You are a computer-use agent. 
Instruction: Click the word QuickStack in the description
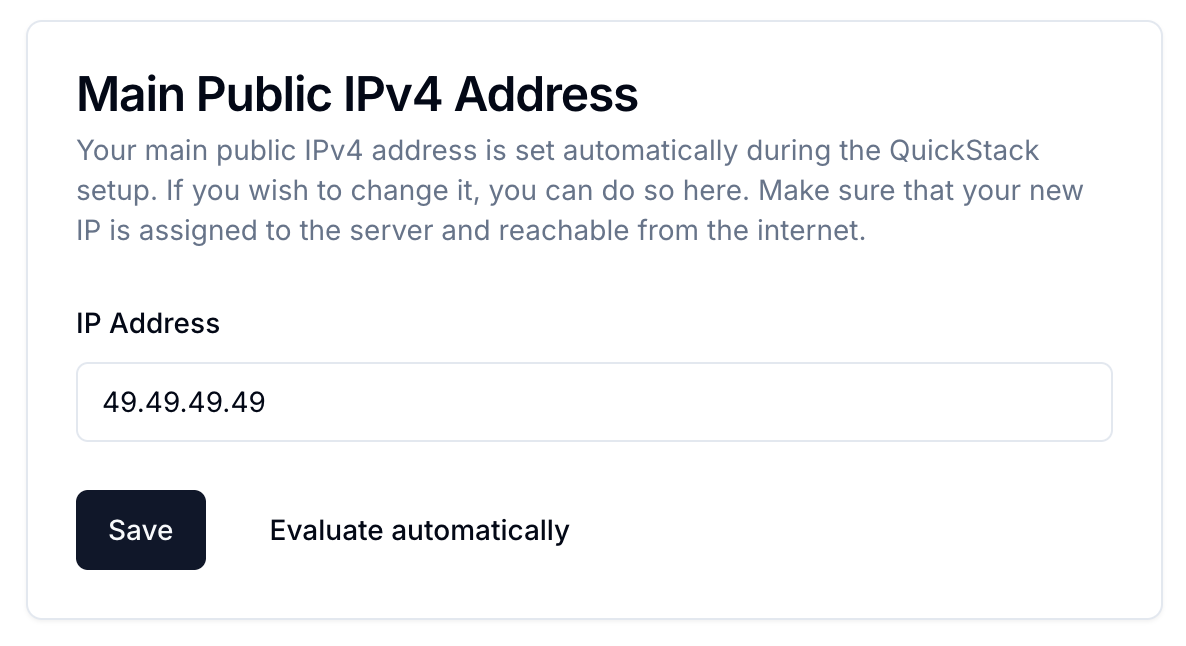(x=964, y=152)
